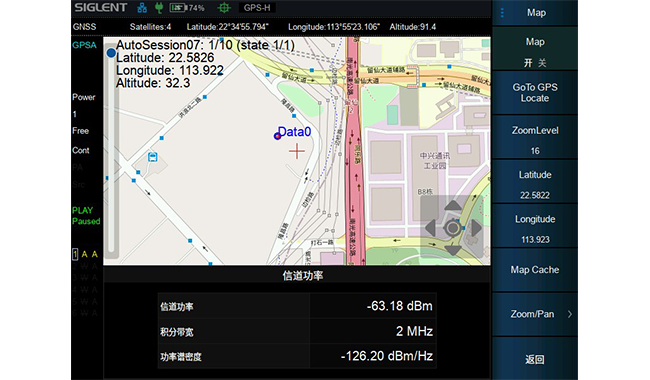The height and width of the screenshot is (380, 650).
Task: Recenter the map using pan pad center
Action: 453,228
